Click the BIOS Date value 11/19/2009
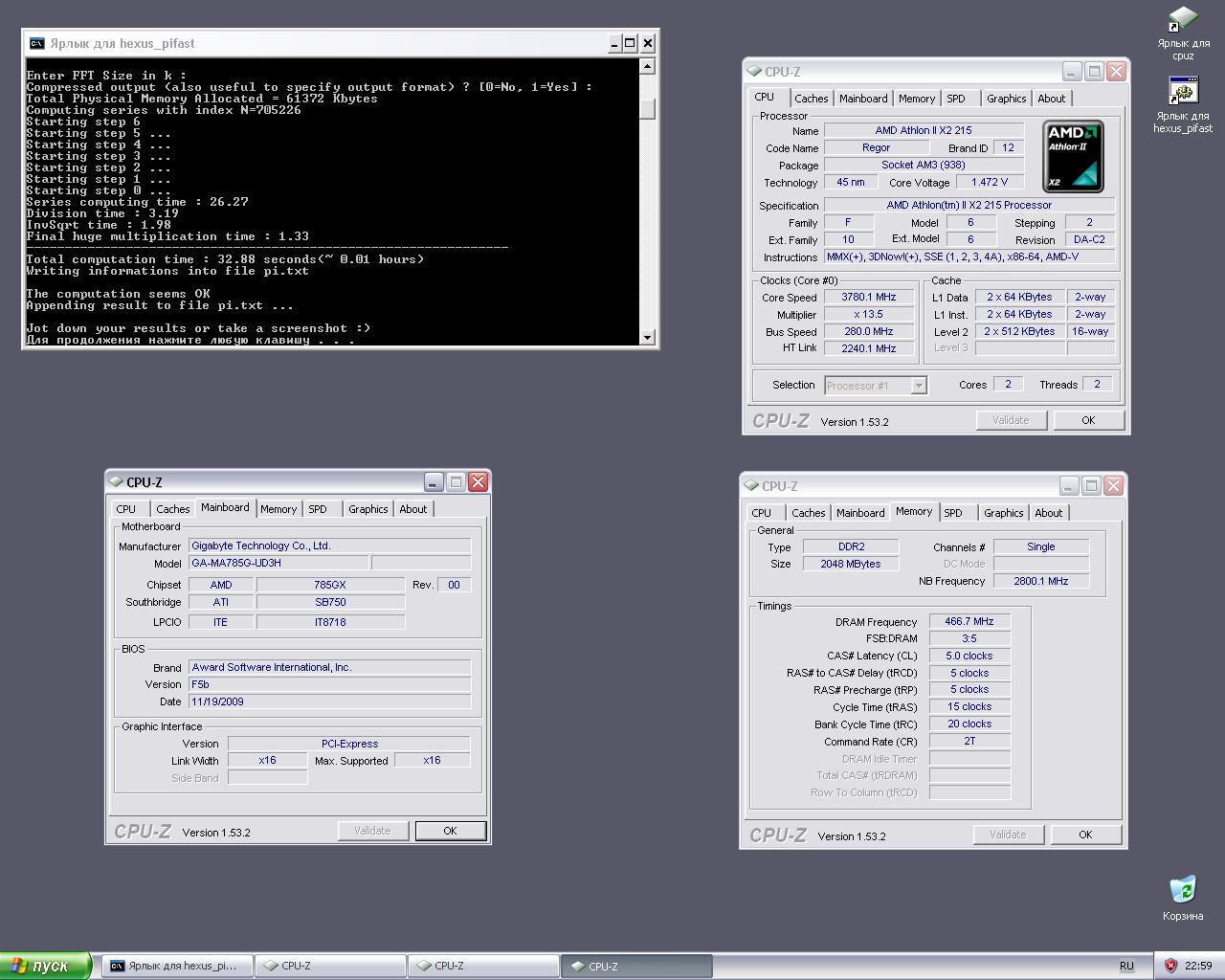The image size is (1225, 980). (329, 702)
